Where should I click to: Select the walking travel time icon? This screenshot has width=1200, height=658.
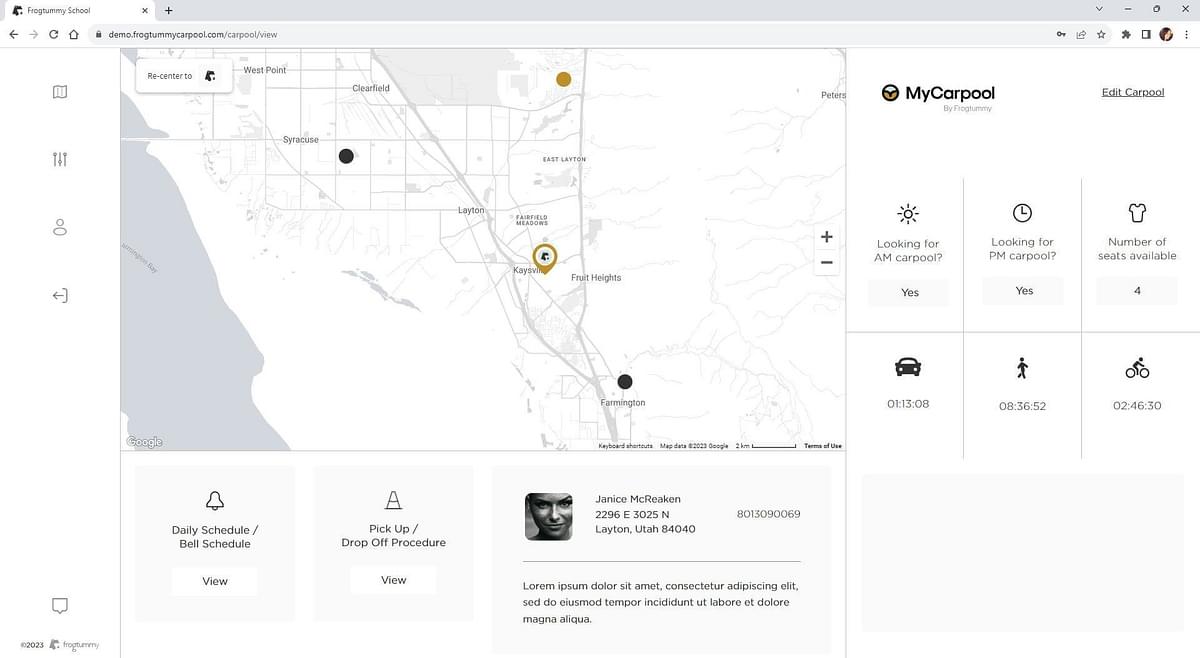[x=1021, y=368]
